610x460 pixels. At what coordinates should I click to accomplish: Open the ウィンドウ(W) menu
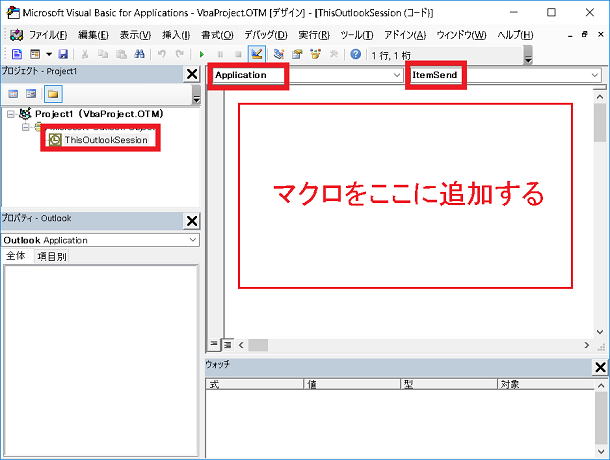[461, 35]
